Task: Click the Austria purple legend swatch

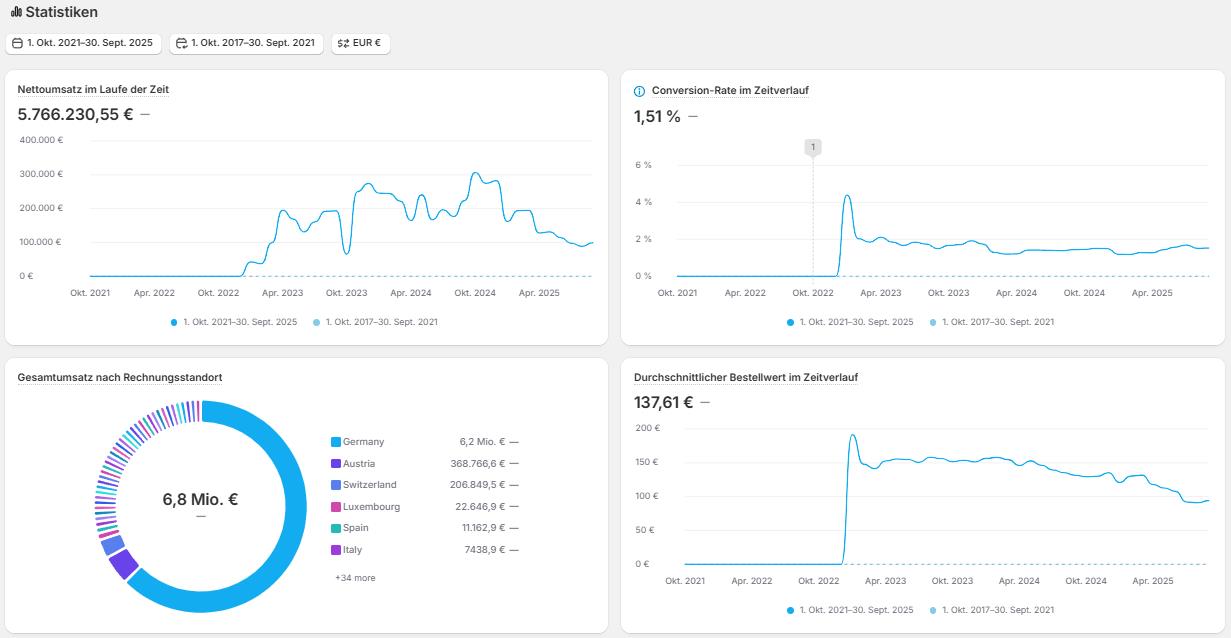Action: [336, 464]
